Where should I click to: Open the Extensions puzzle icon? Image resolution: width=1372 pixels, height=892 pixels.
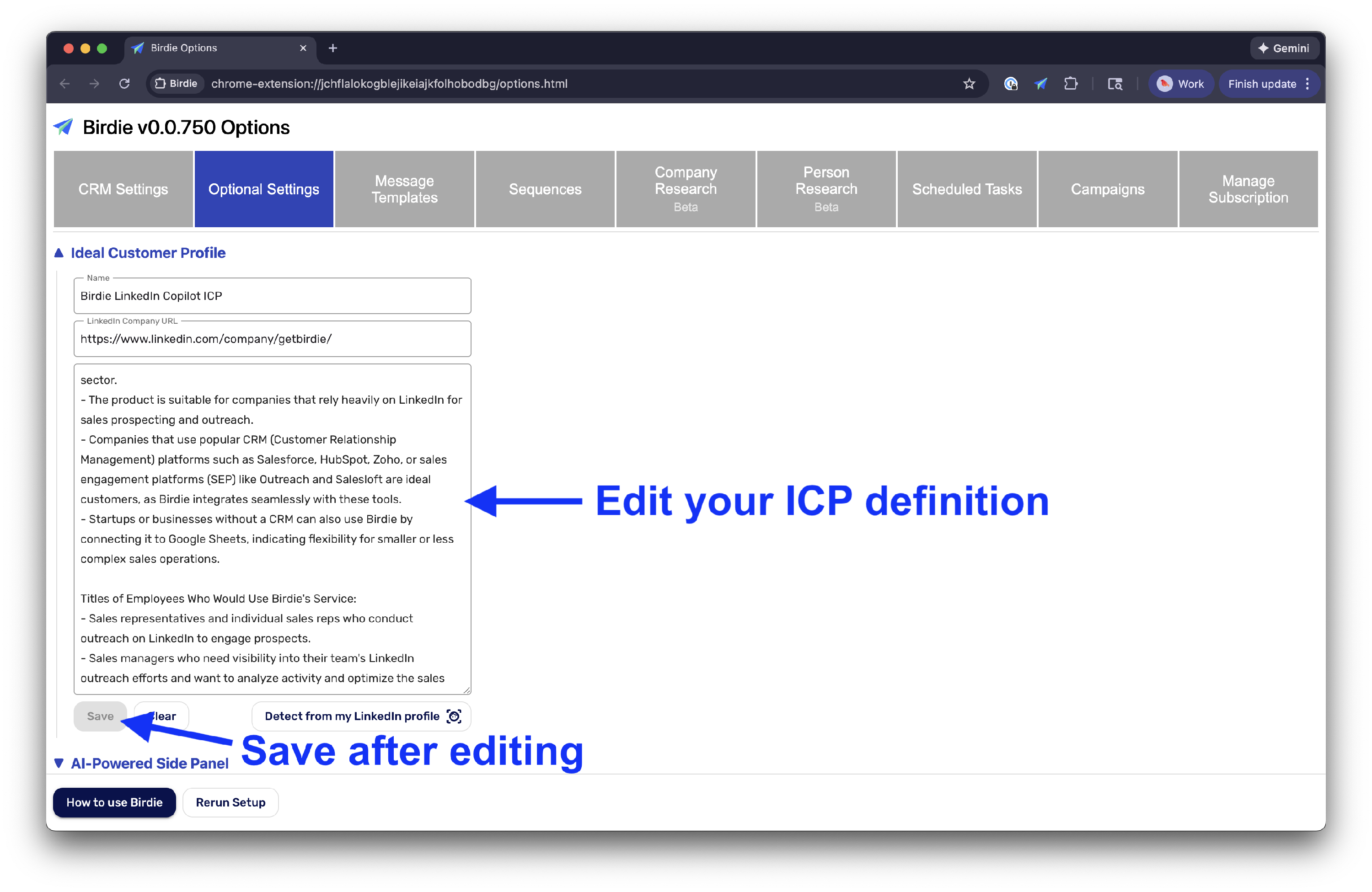pyautogui.click(x=1071, y=84)
